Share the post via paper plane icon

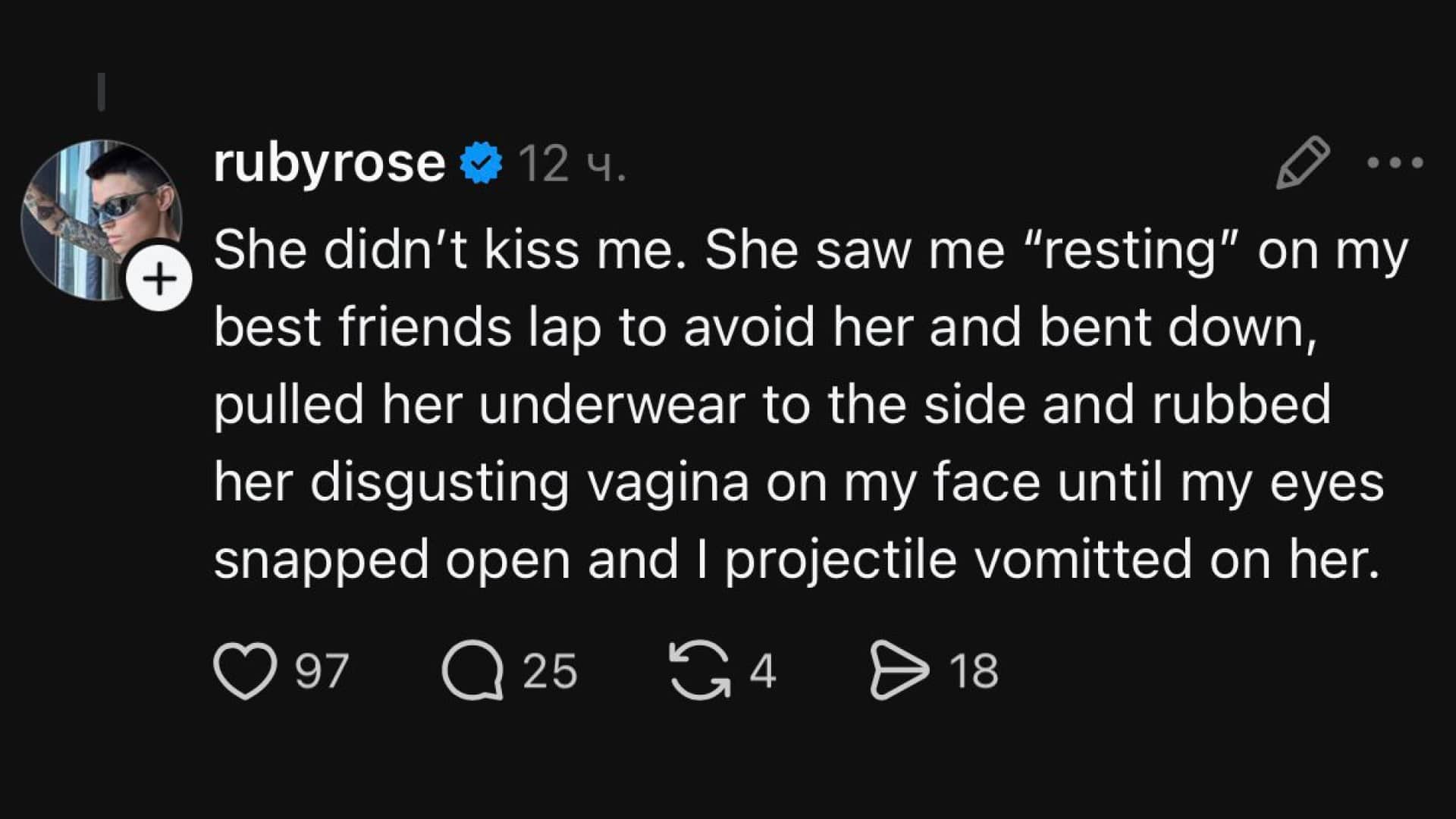coord(899,670)
